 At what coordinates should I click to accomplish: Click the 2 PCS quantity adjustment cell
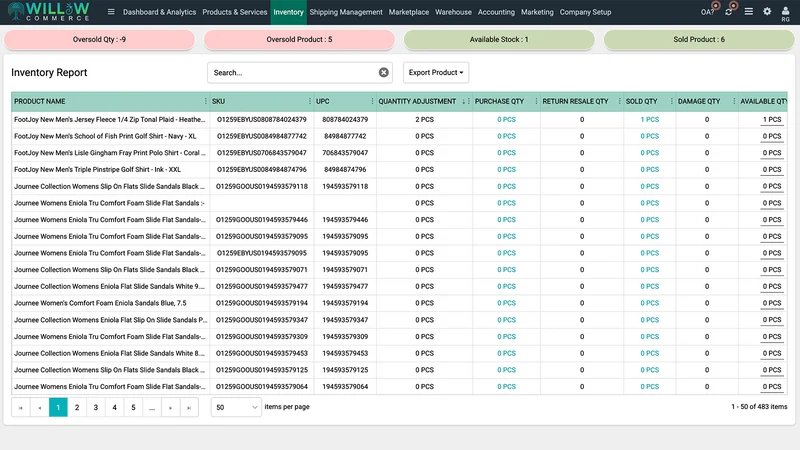coord(424,119)
